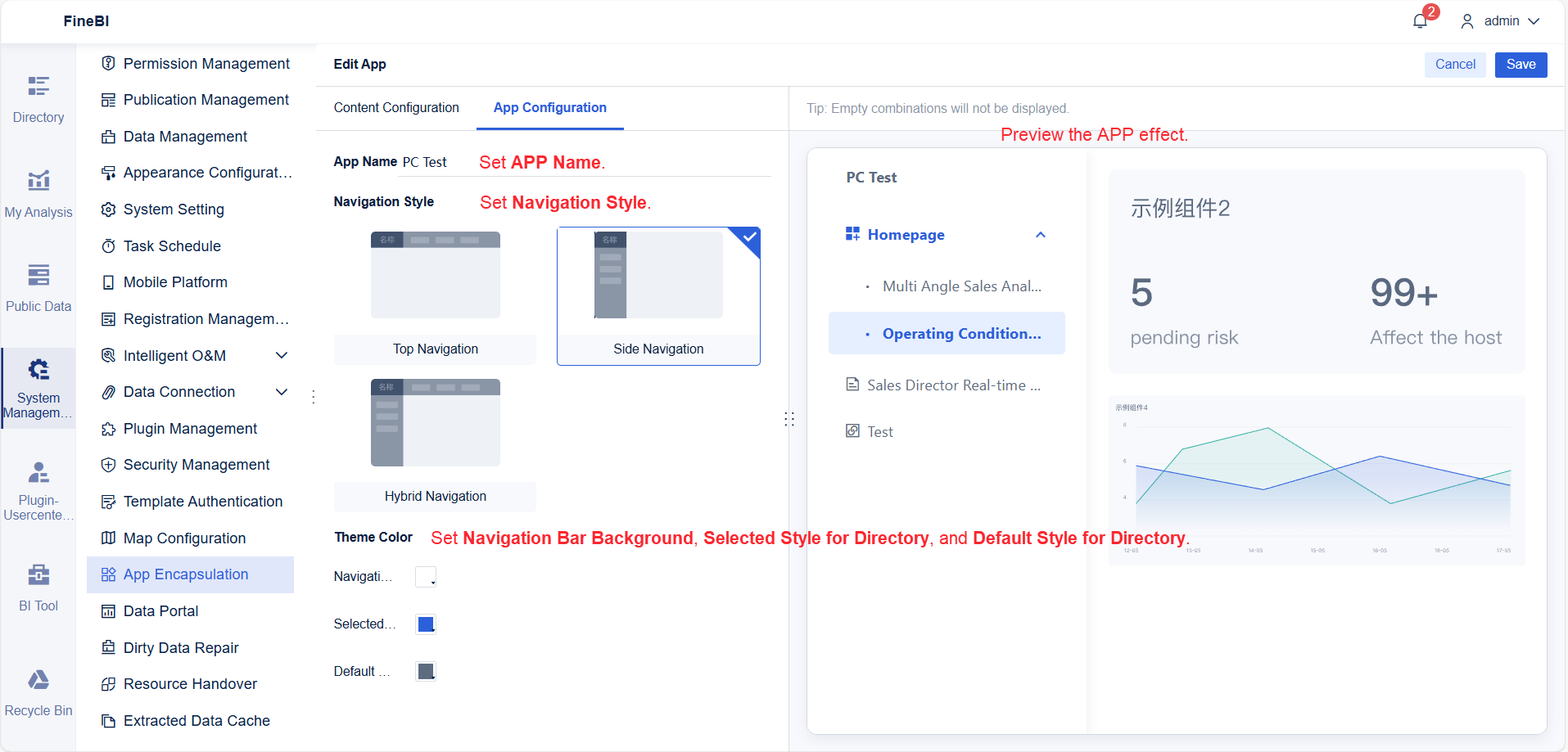Click the Appearance Configuration paint-roller icon

pos(108,173)
